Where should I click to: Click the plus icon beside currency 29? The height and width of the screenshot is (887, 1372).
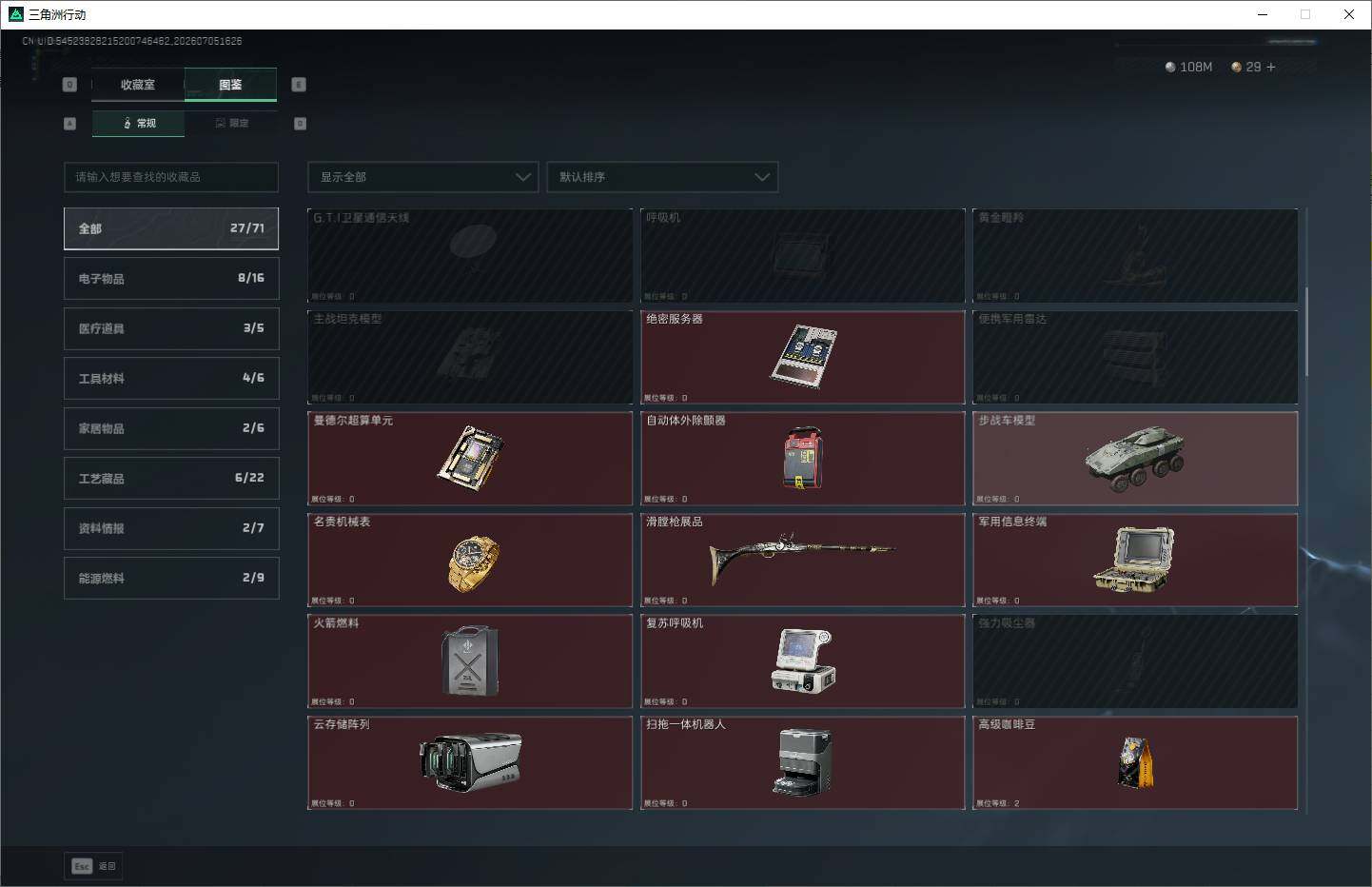point(1271,67)
